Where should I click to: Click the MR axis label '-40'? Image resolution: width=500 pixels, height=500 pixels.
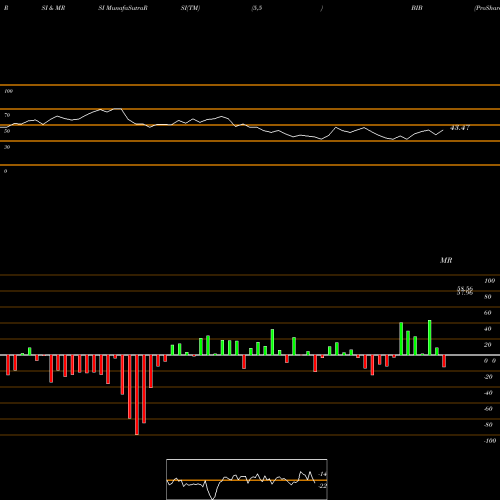[488, 393]
